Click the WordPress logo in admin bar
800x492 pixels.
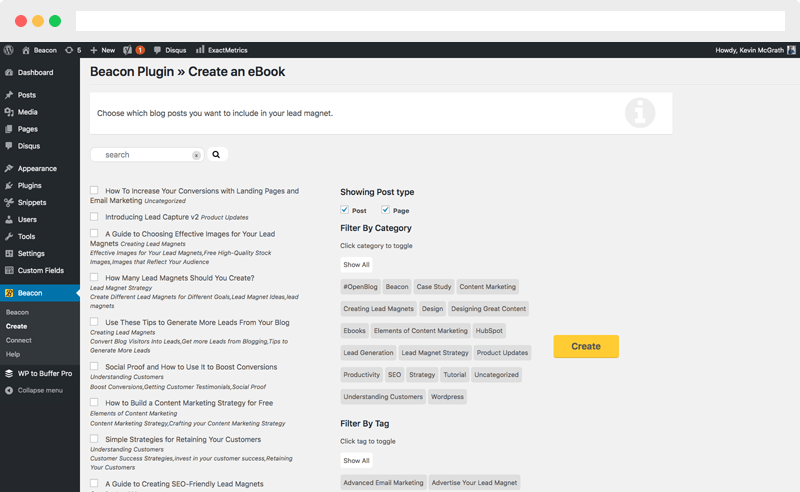tap(8, 49)
